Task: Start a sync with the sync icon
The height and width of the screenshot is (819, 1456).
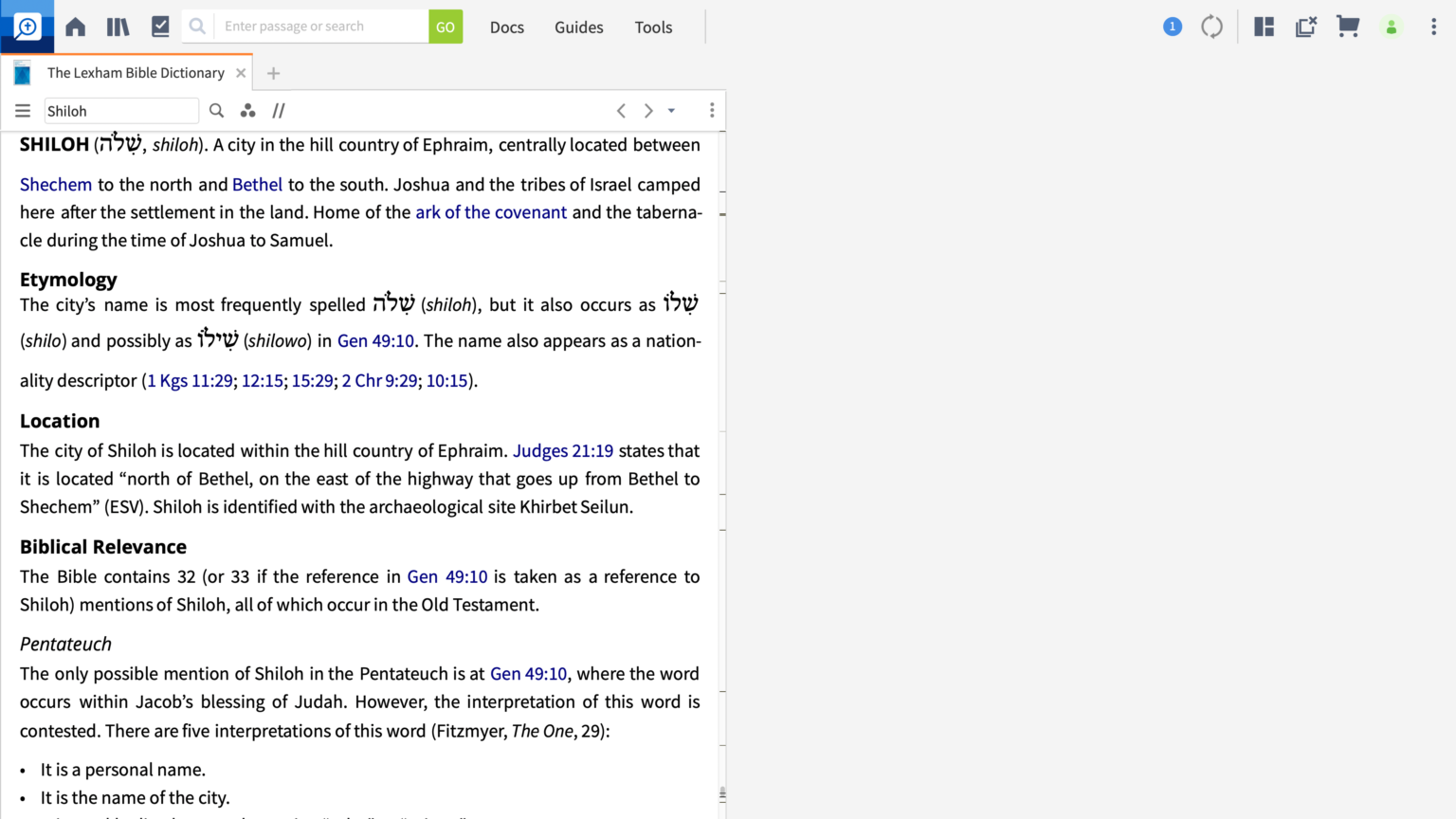Action: coord(1211,27)
